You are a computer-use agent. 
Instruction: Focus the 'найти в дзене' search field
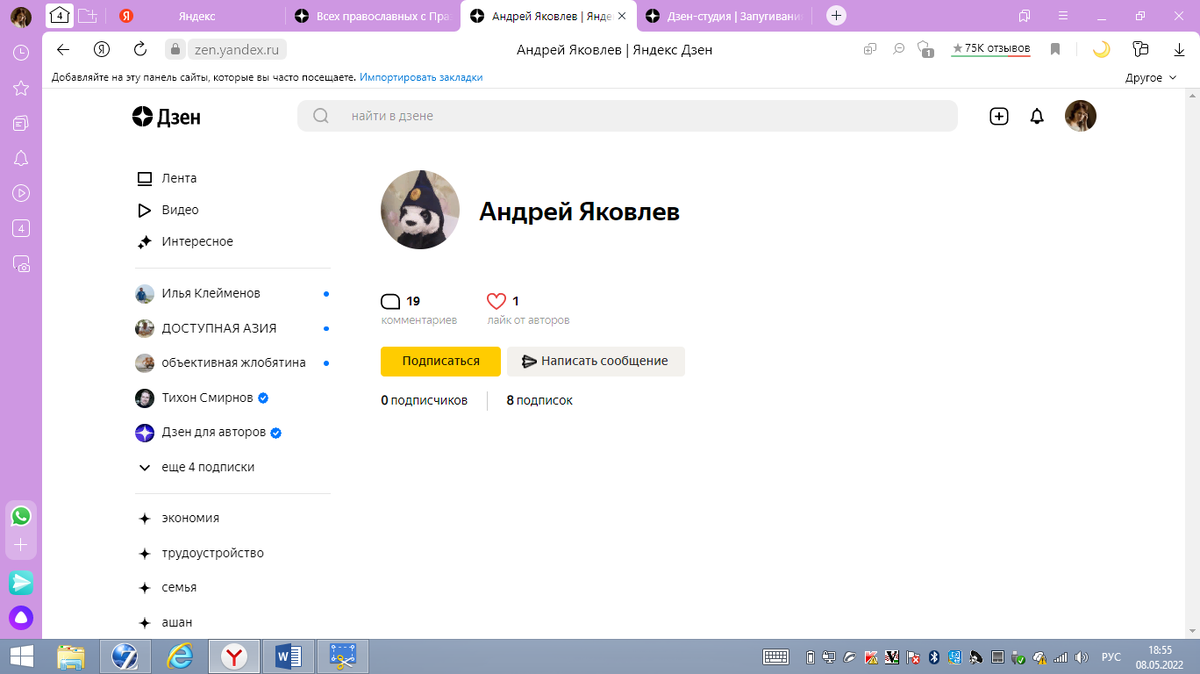pyautogui.click(x=627, y=116)
